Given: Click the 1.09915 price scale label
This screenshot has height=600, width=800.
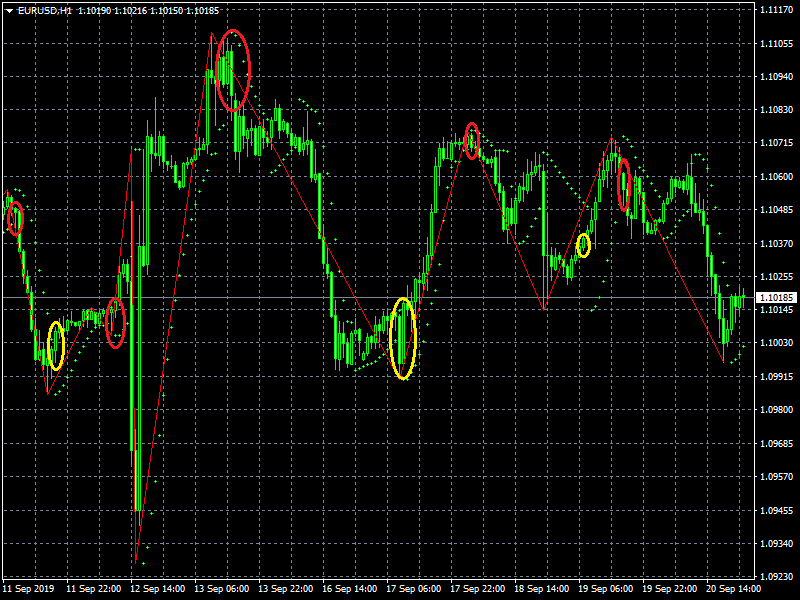Looking at the screenshot, I should pos(777,377).
